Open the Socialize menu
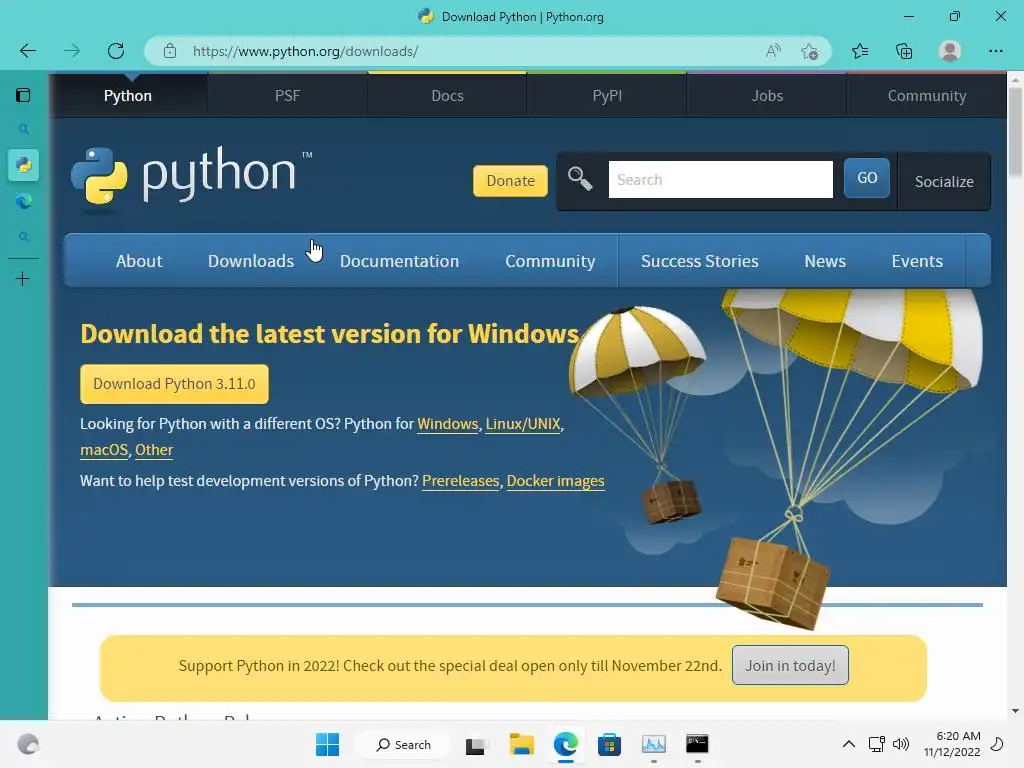 point(944,182)
